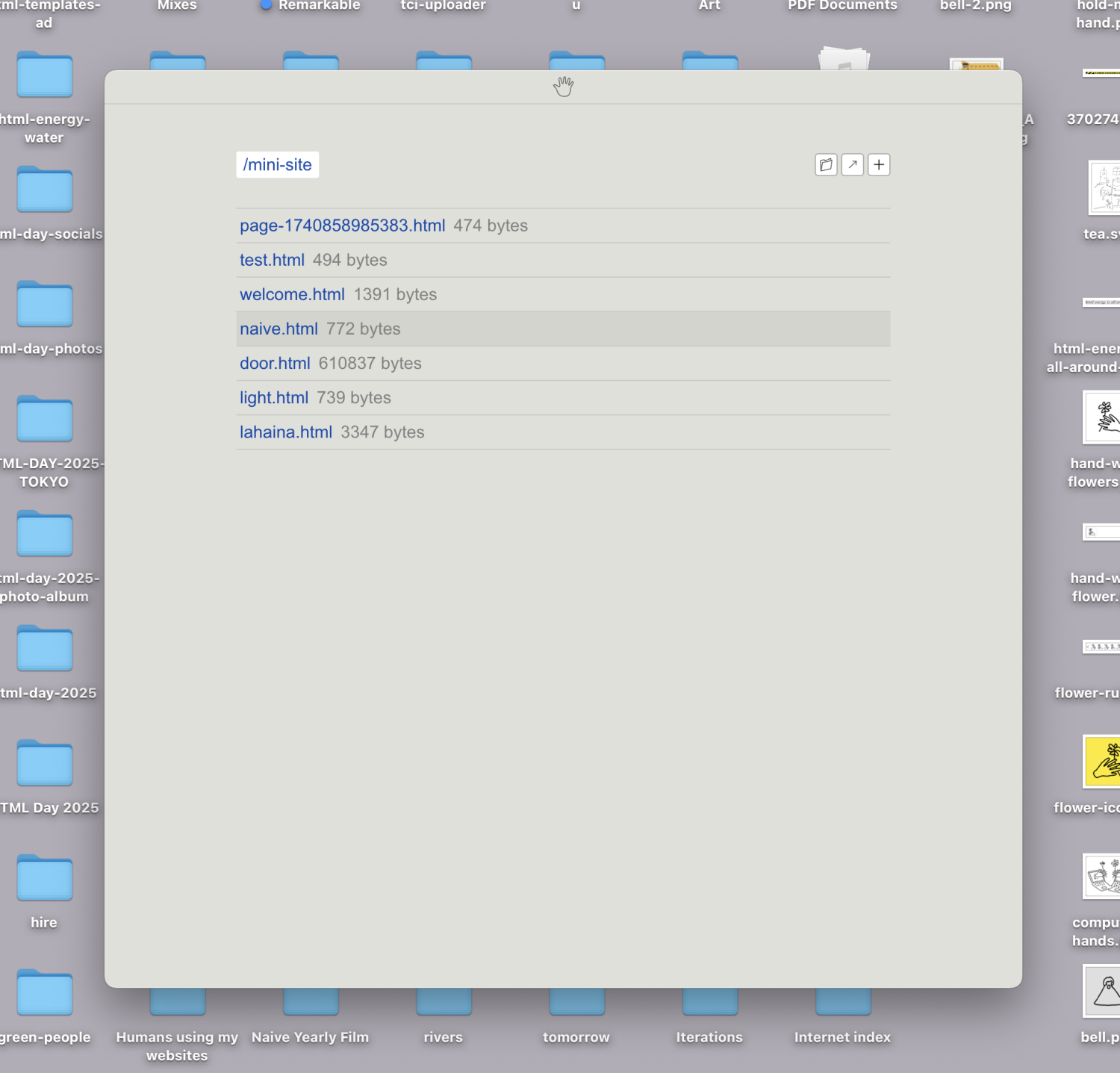
Task: Click the /mini-site path label
Action: click(278, 165)
